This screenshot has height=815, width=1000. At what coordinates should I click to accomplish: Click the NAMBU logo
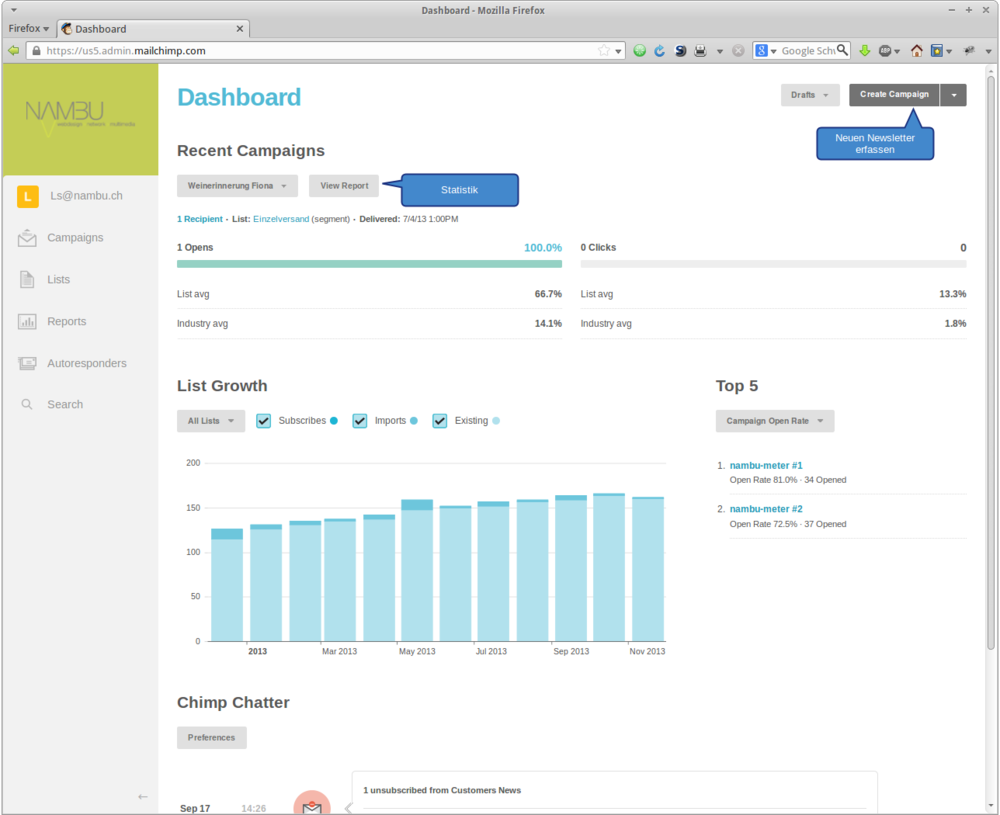pos(79,117)
